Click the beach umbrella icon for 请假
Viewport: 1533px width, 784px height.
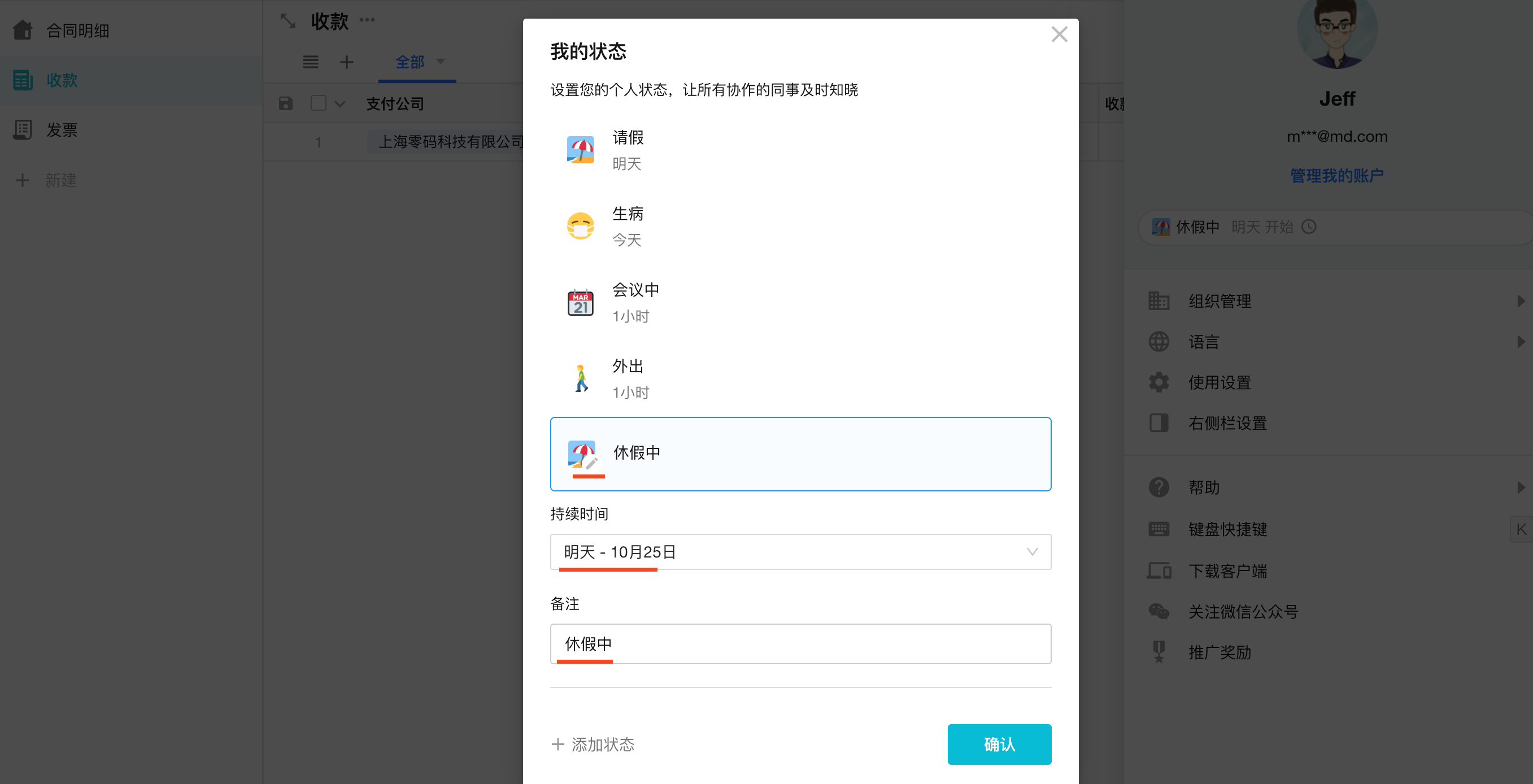pyautogui.click(x=580, y=150)
